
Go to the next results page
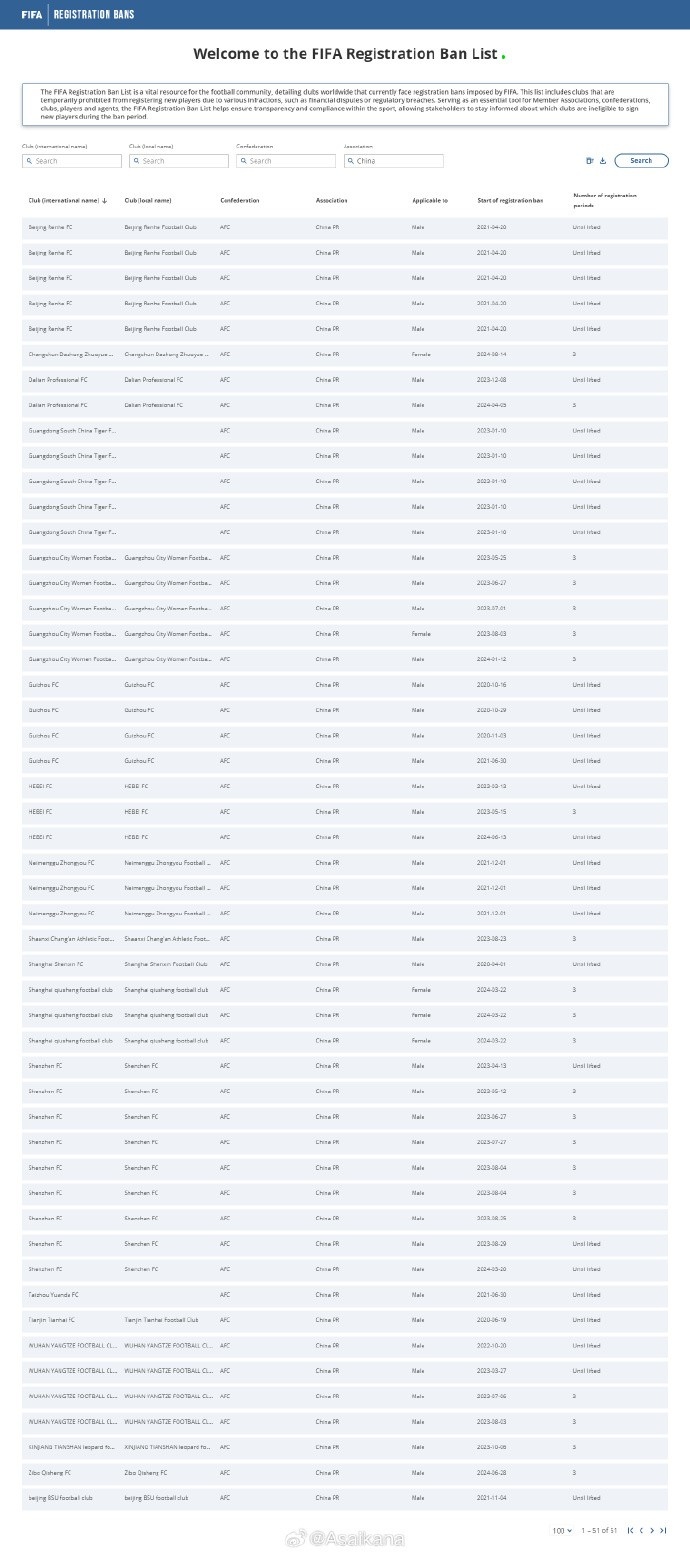point(652,1530)
